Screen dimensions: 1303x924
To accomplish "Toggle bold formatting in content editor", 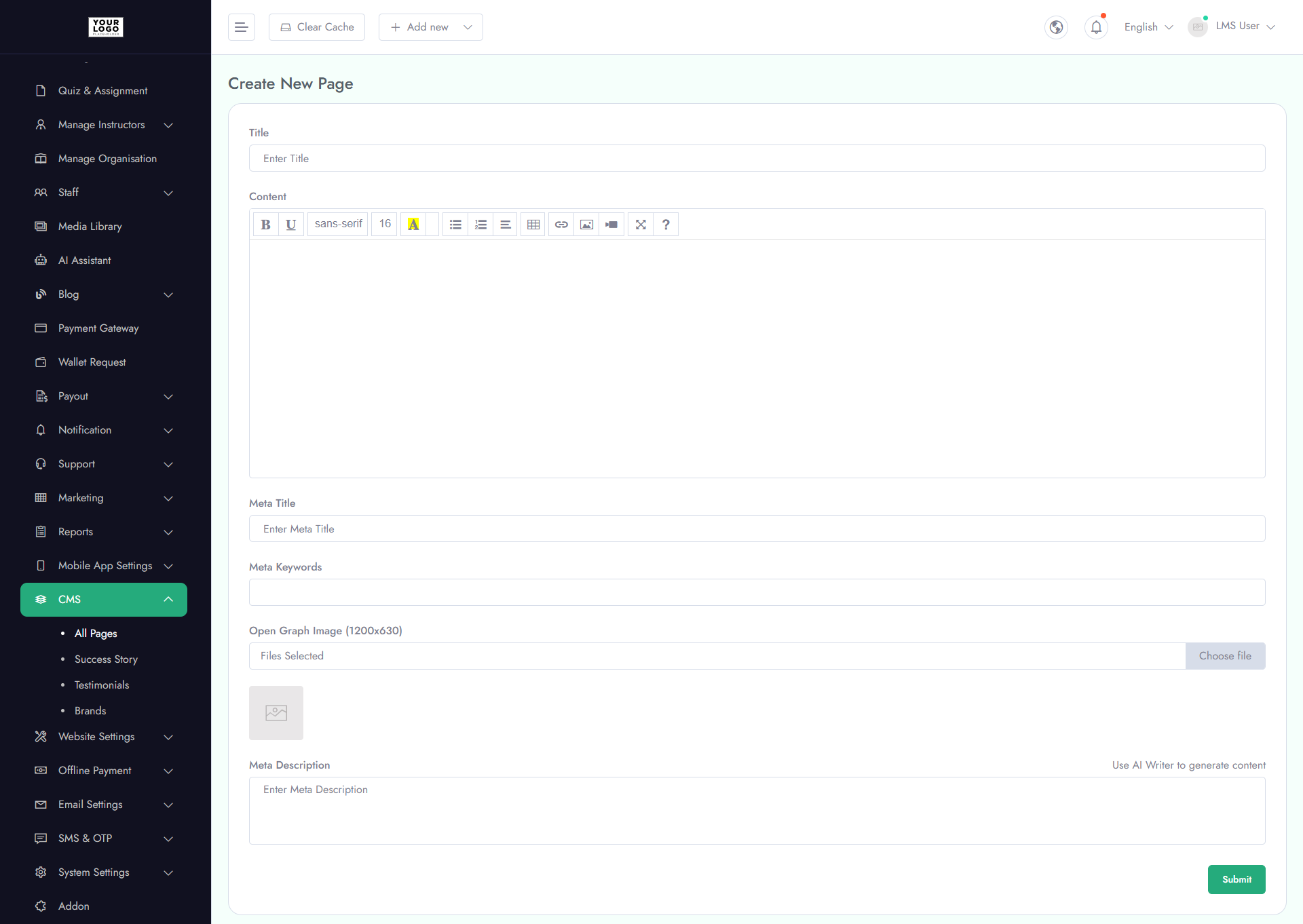I will pos(265,225).
